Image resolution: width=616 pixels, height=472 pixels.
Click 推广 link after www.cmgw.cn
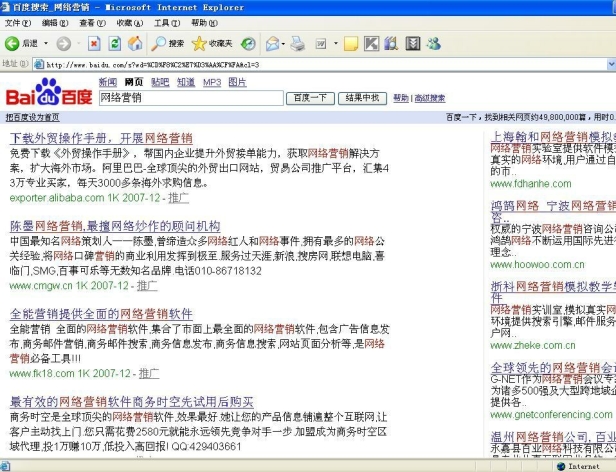tap(147, 286)
